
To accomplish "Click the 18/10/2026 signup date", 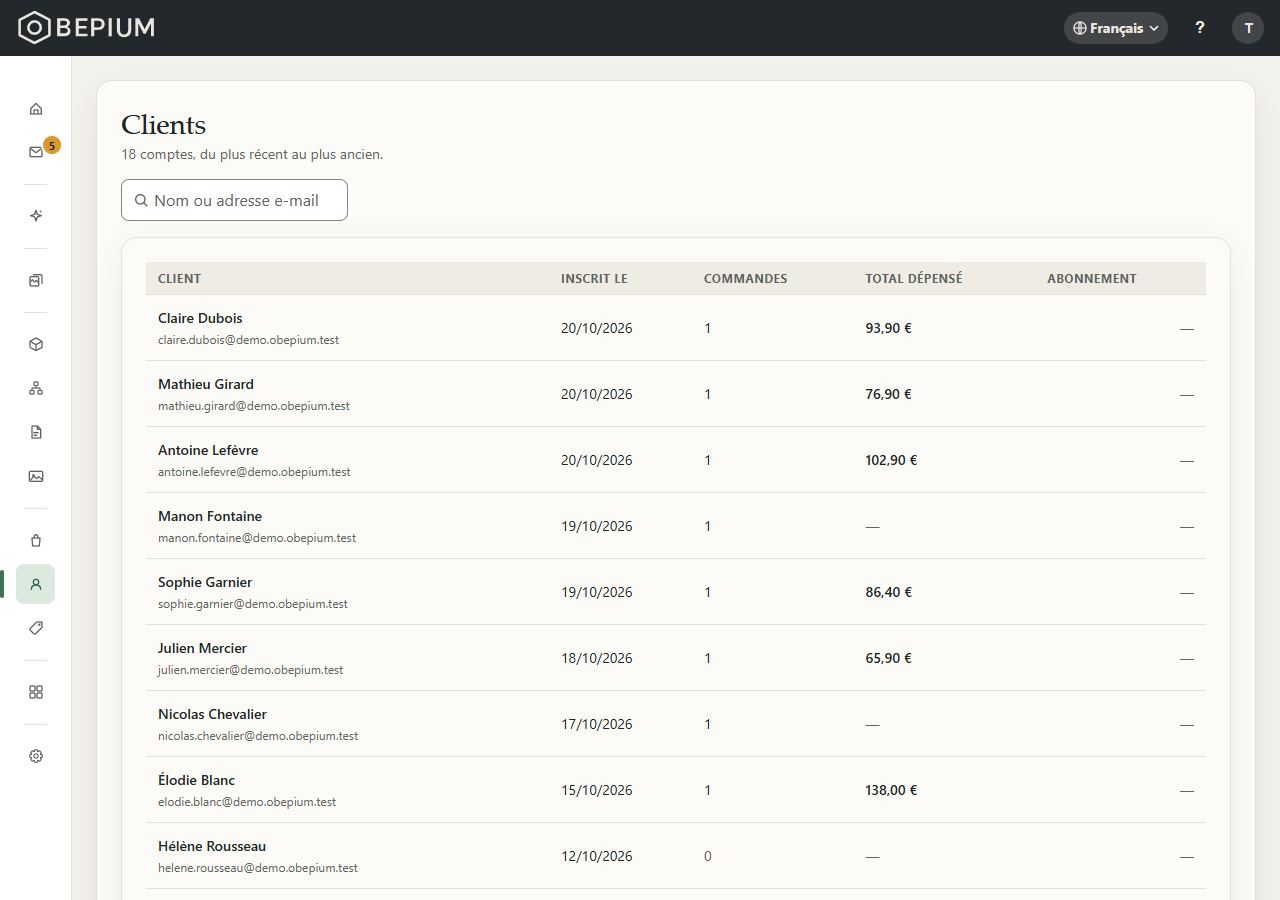I will (x=597, y=658).
